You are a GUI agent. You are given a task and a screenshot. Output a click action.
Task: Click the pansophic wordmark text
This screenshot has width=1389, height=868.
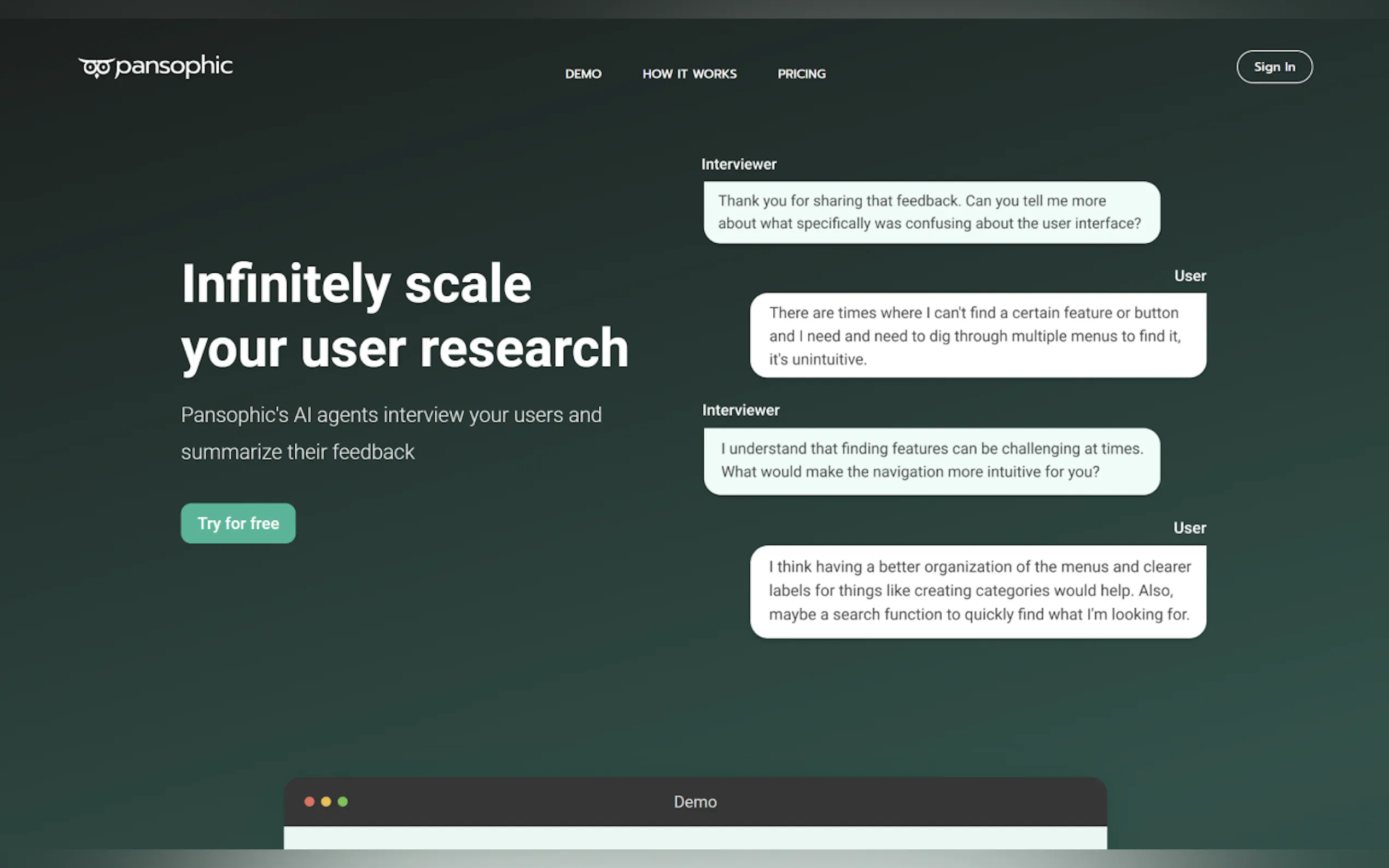[x=174, y=67]
